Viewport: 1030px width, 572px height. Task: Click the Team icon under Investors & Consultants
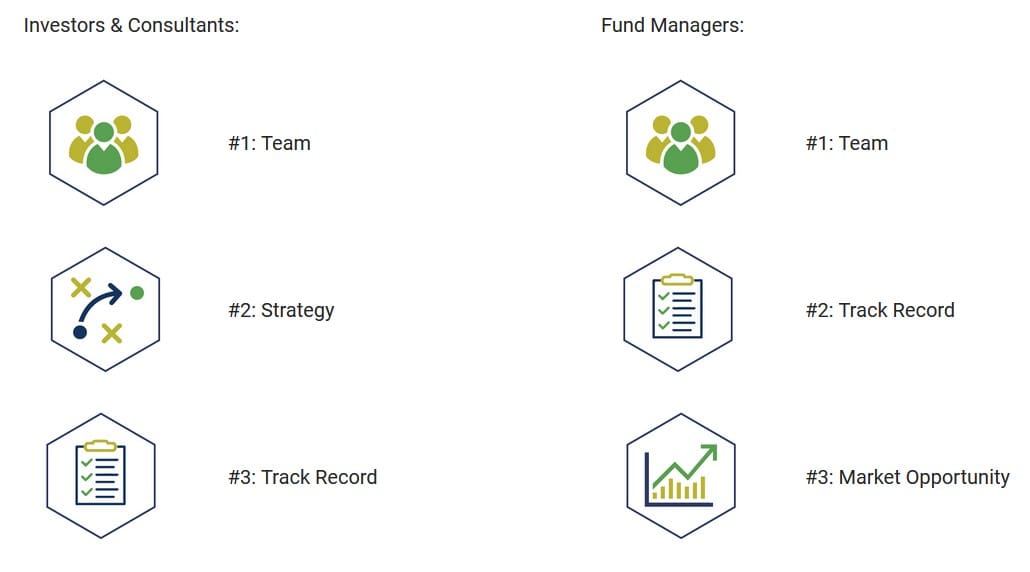point(104,143)
